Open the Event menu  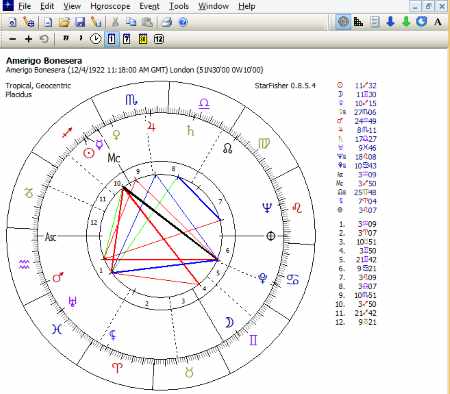click(x=149, y=6)
